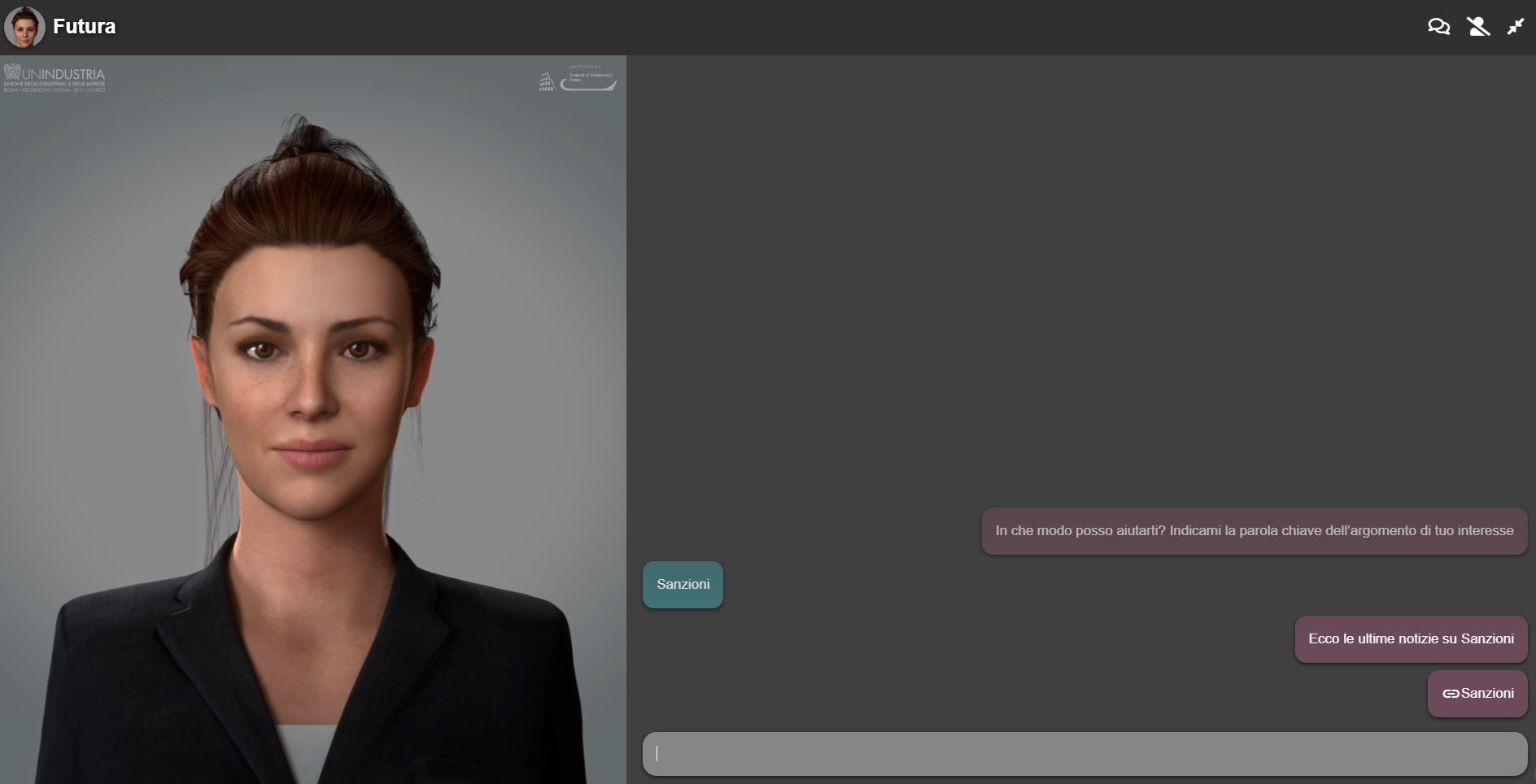Click the Unindustria eagle emblem
1536x784 pixels.
(x=11, y=72)
